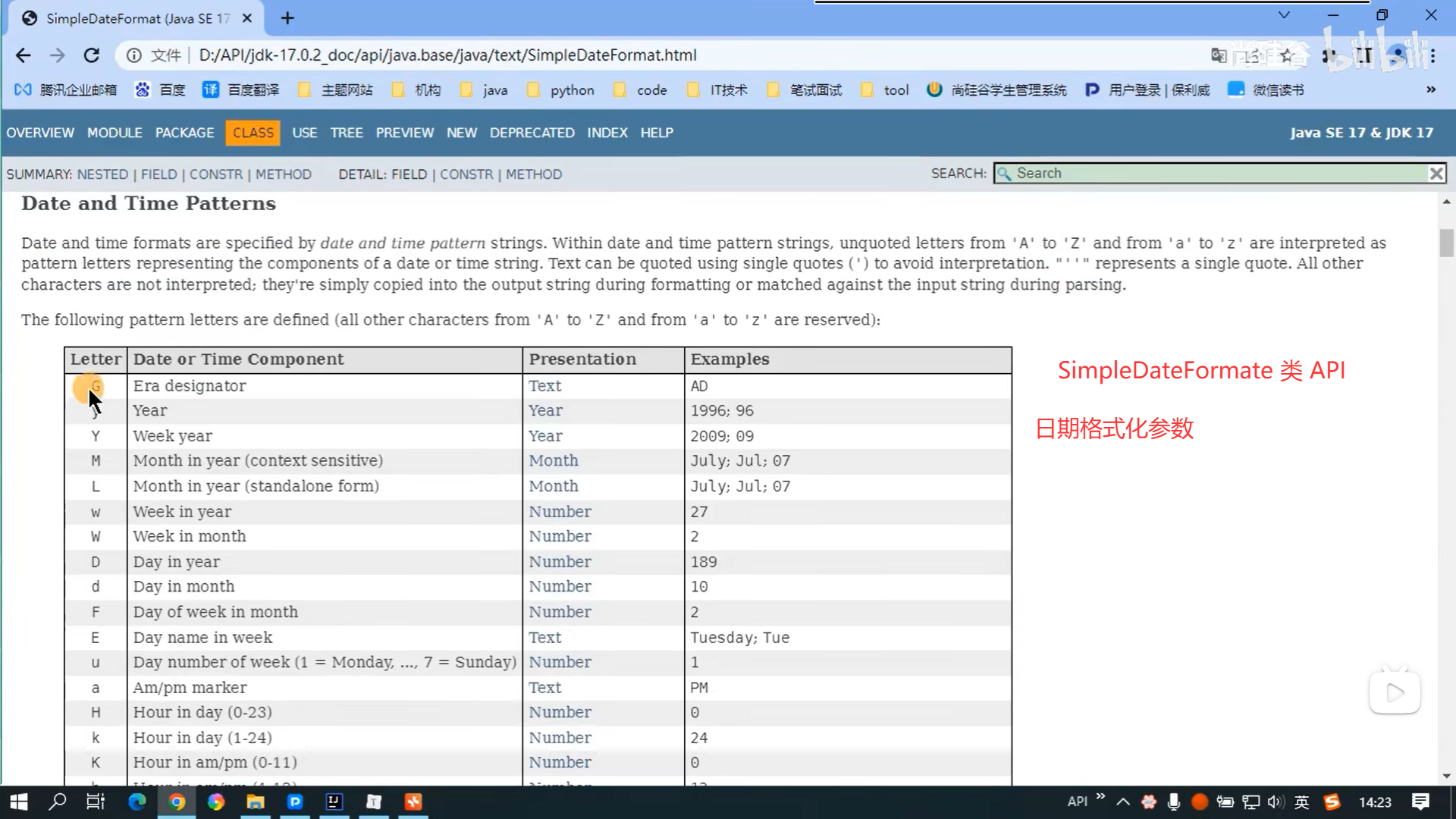Viewport: 1456px width, 819px height.
Task: Click the volume speaker icon in tray
Action: click(1276, 802)
